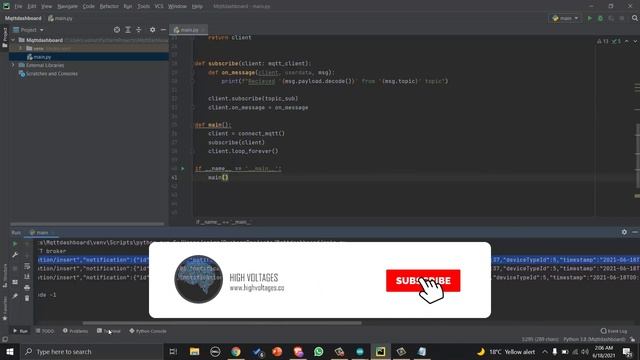Toggle soft-wrap in Run console
Image resolution: width=640 pixels, height=360 pixels.
pos(27,266)
